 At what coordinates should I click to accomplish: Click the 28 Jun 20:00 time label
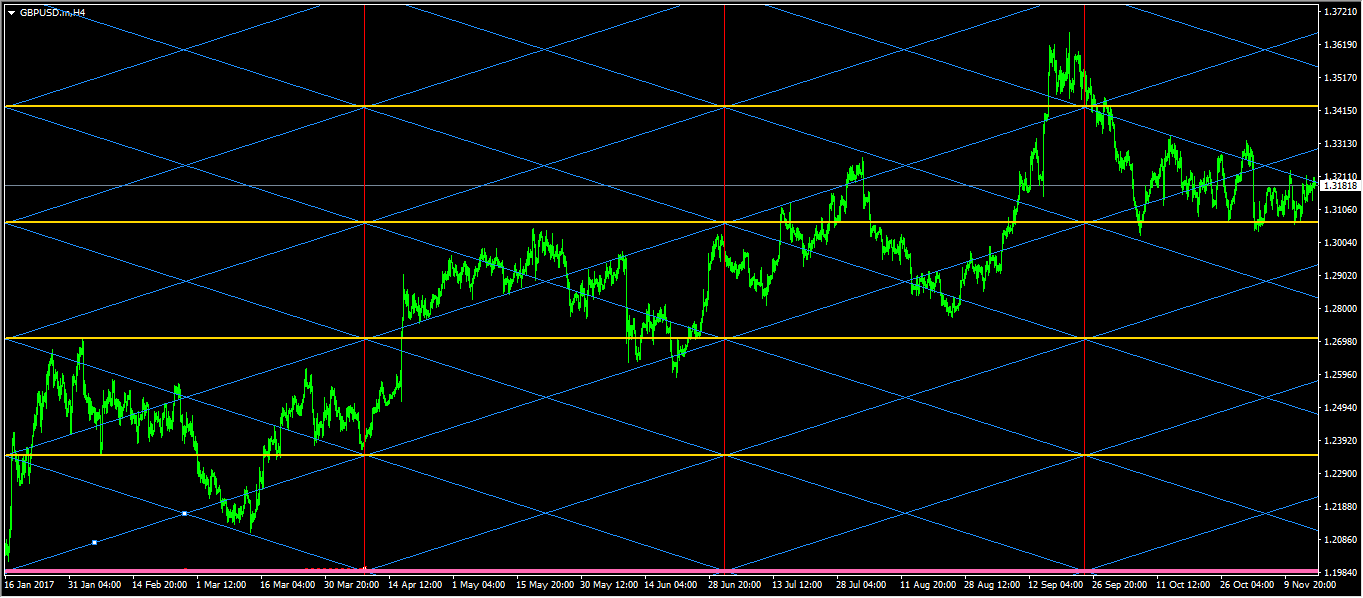point(737,583)
